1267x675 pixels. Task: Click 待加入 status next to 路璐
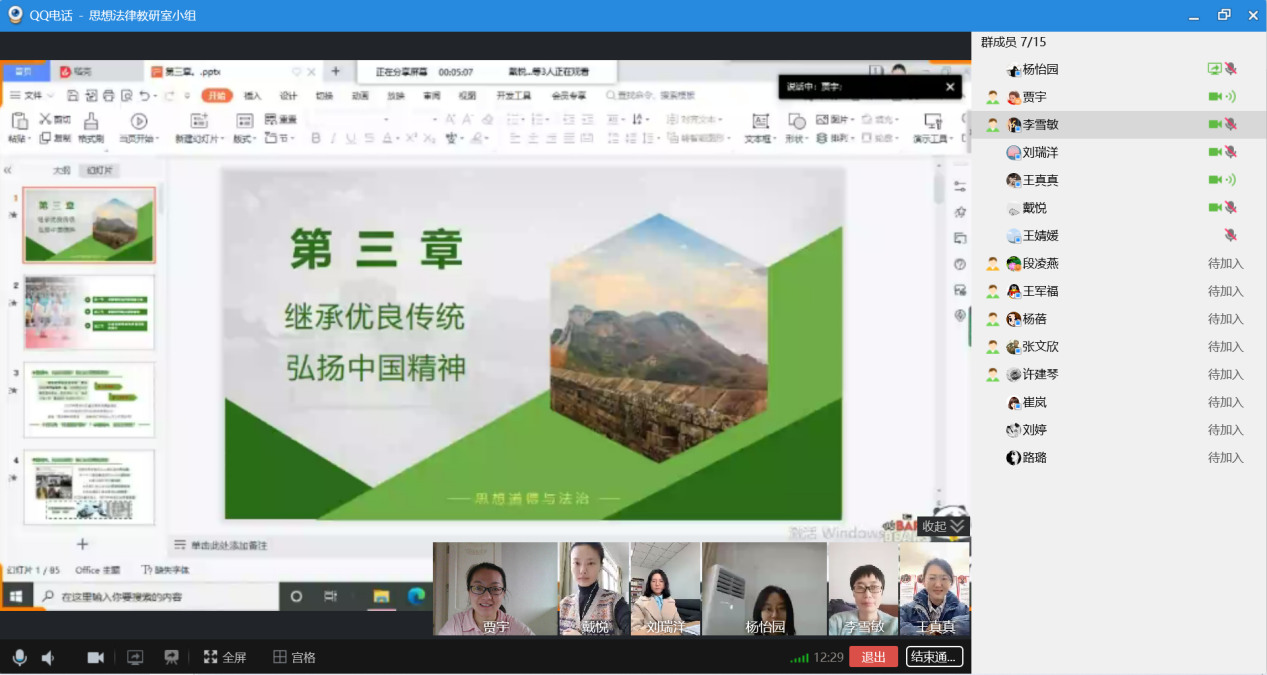pyautogui.click(x=1226, y=457)
